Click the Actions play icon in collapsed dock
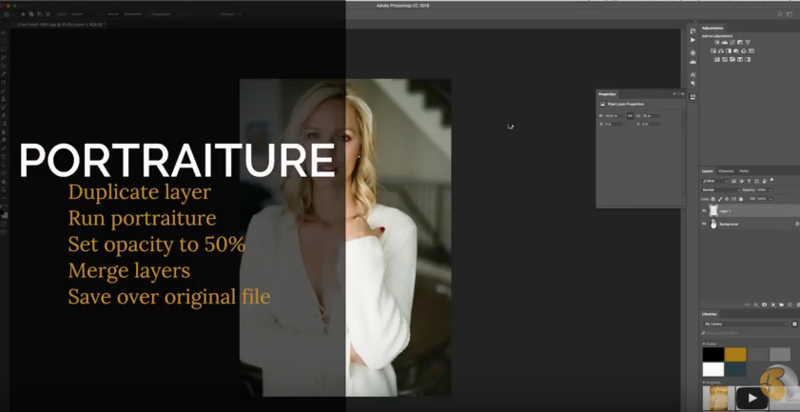Image resolution: width=800 pixels, height=412 pixels. click(692, 40)
